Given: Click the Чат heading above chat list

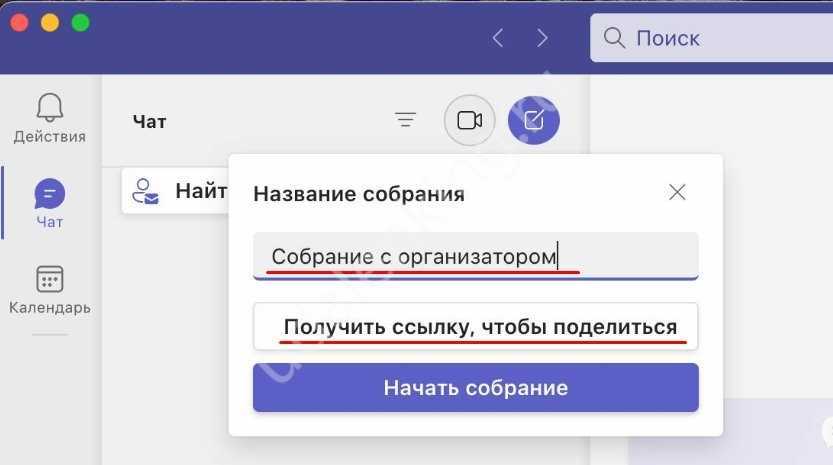Looking at the screenshot, I should (149, 121).
